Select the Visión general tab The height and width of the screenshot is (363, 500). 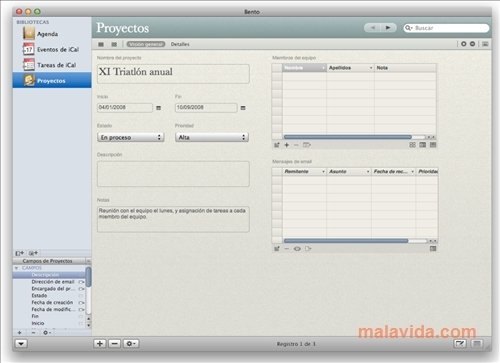146,44
